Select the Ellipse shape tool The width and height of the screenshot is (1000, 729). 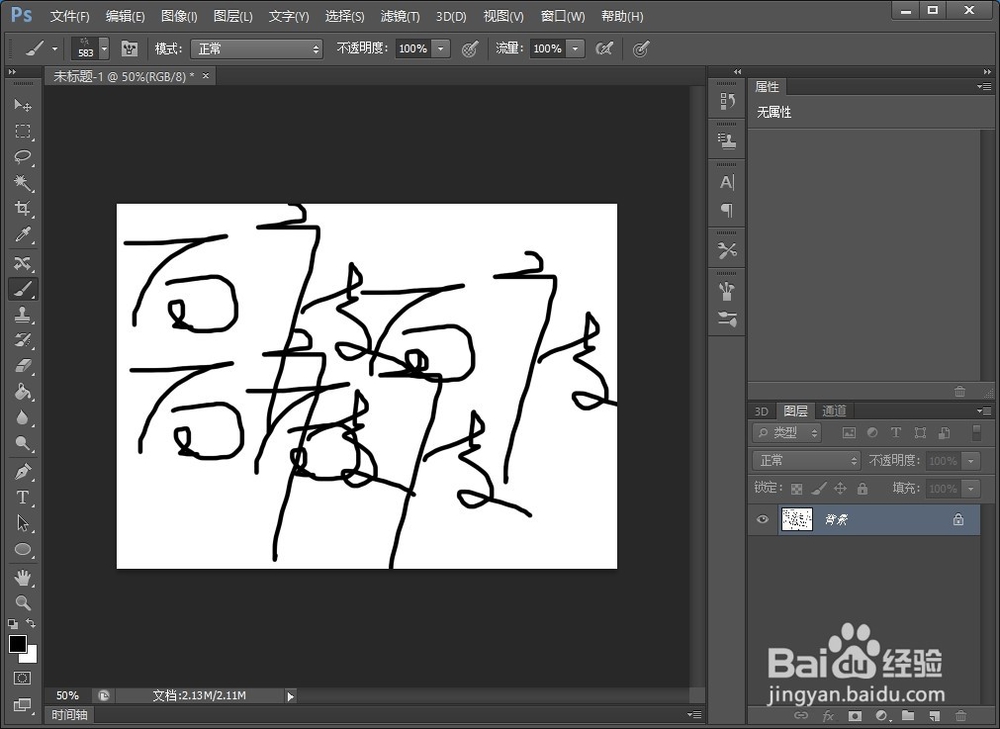(x=23, y=549)
